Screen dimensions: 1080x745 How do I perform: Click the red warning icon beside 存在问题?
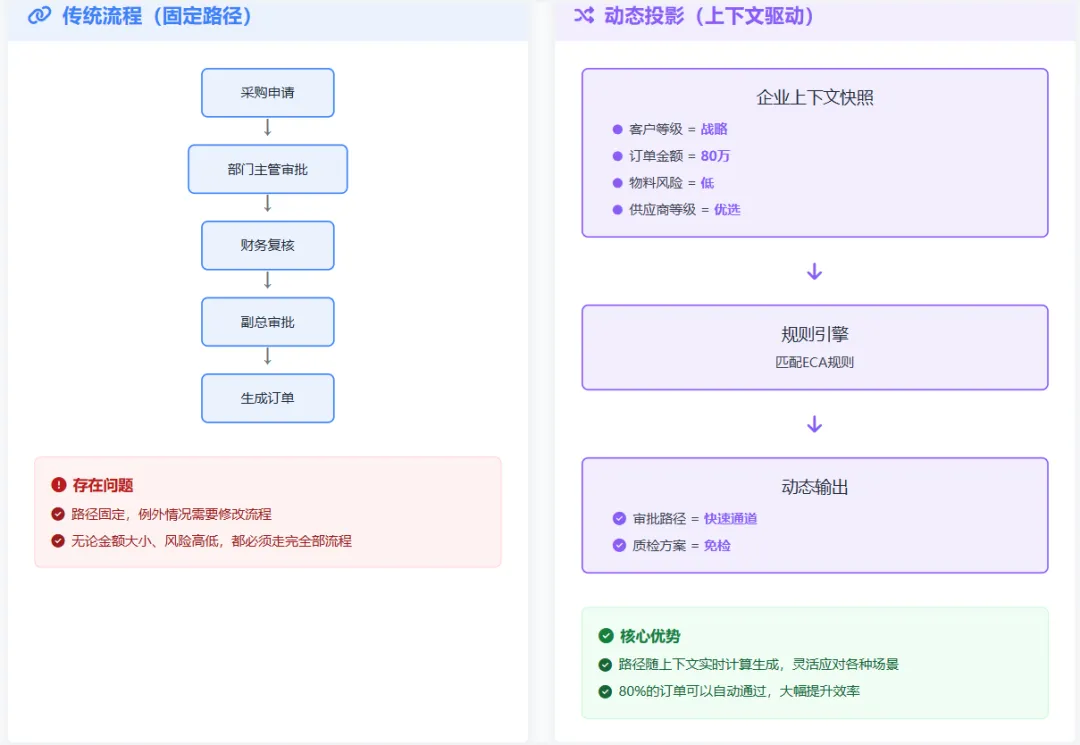59,485
